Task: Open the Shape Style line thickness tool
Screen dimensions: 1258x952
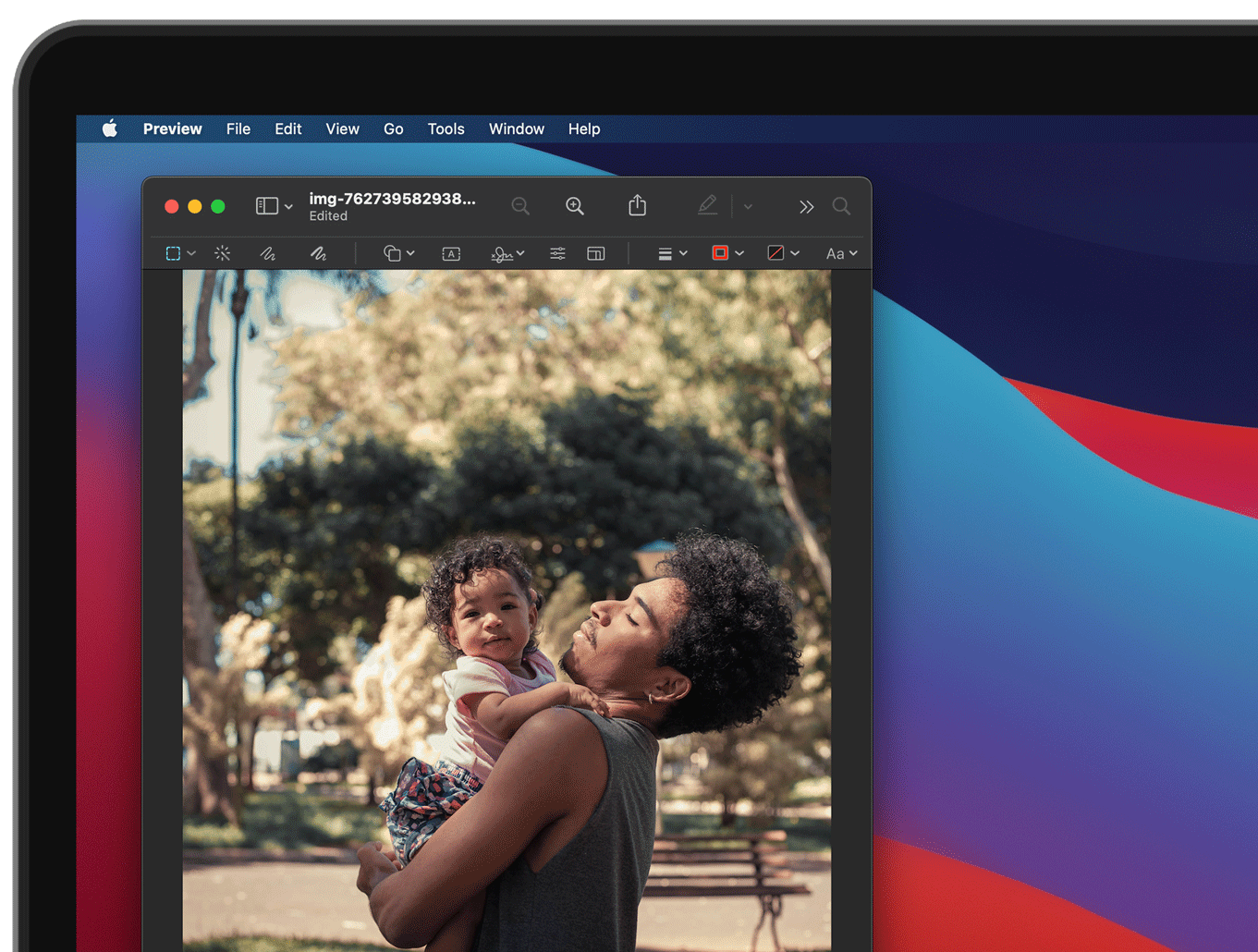Action: tap(665, 254)
